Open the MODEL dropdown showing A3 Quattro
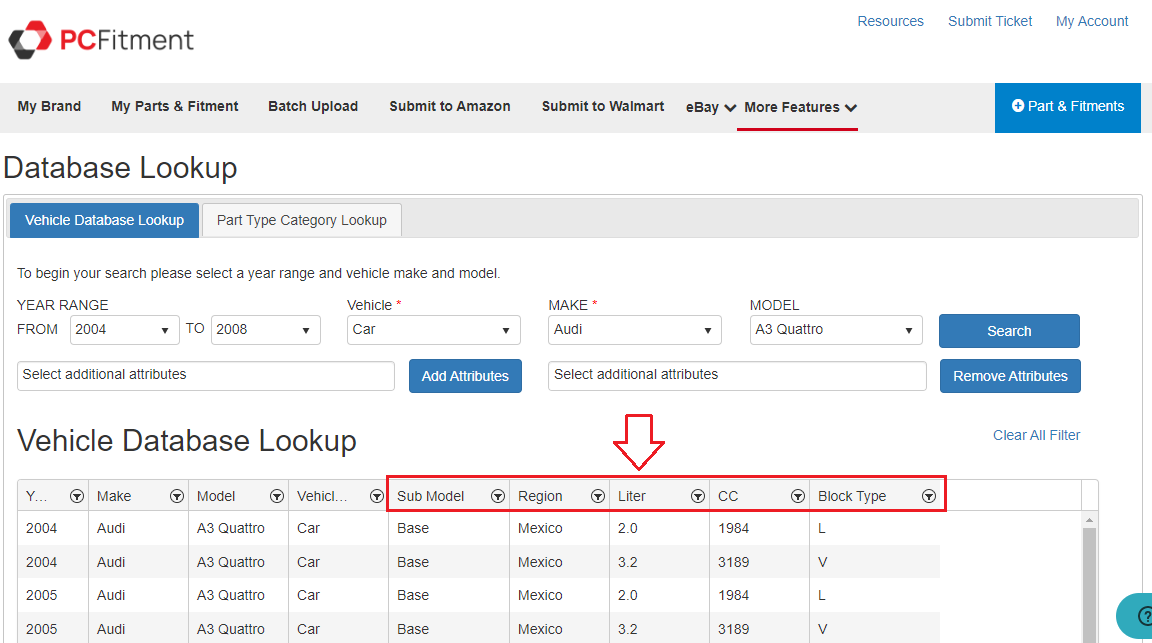The height and width of the screenshot is (643, 1152). tap(835, 330)
